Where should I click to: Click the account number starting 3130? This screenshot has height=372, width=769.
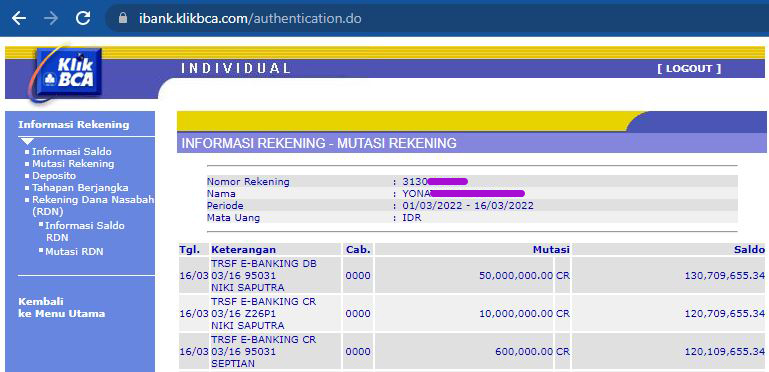pyautogui.click(x=435, y=181)
